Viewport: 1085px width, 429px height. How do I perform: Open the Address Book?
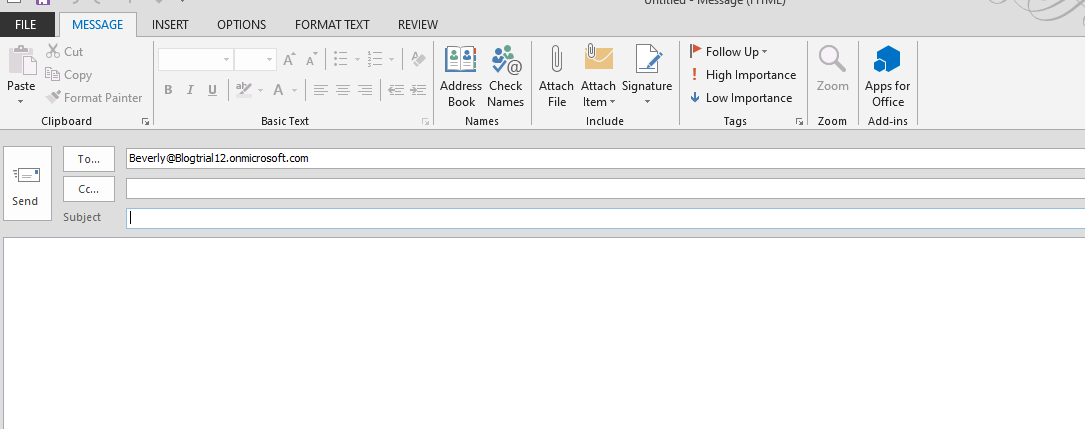(x=461, y=76)
